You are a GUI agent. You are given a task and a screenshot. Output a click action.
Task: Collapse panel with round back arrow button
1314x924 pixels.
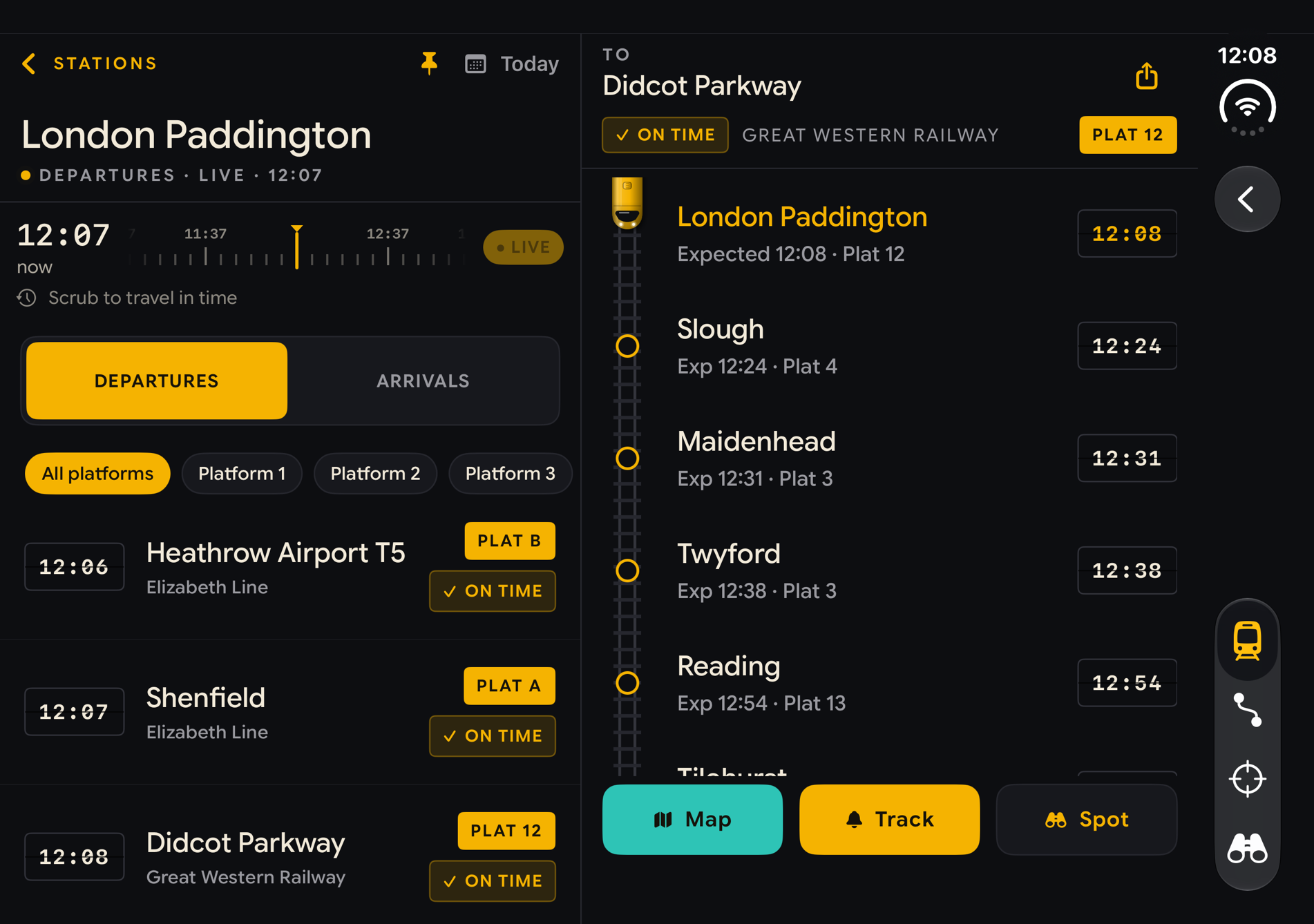tap(1247, 199)
